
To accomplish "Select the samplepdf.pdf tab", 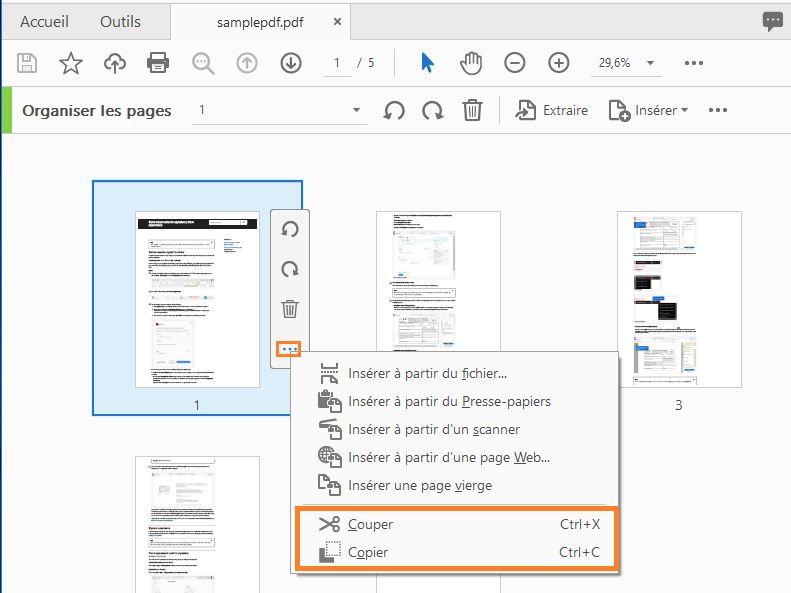I will pos(260,22).
